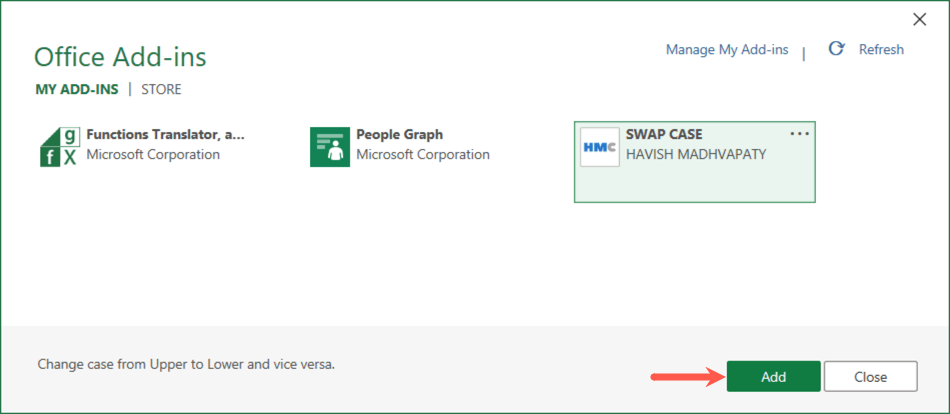Open the STORE tab
Screen dimensions: 950x414
tap(161, 89)
